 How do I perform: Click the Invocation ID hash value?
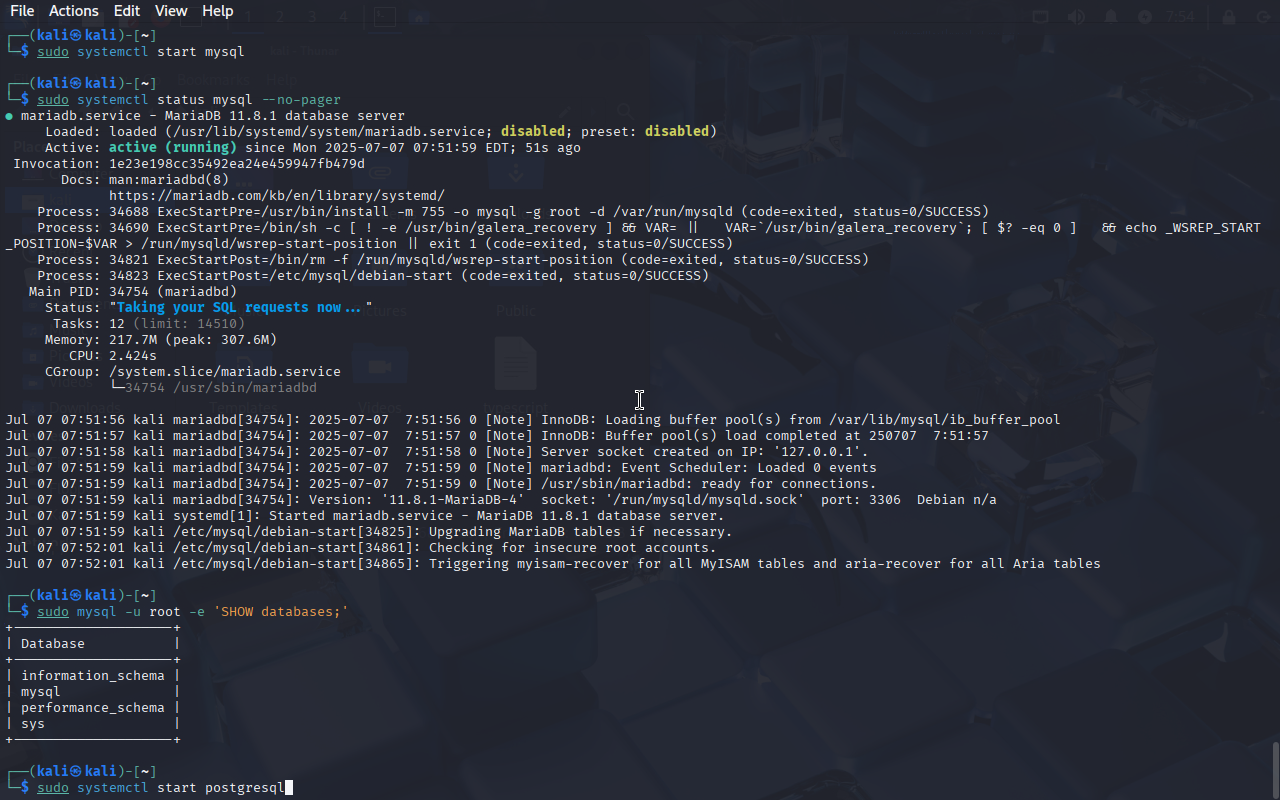pyautogui.click(x=236, y=164)
